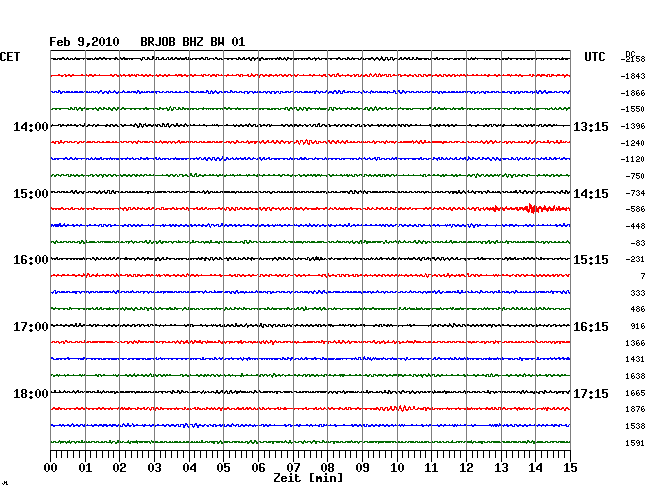Select the "17:00" CET time label
Image resolution: width=650 pixels, height=494 pixels.
pyautogui.click(x=31, y=327)
